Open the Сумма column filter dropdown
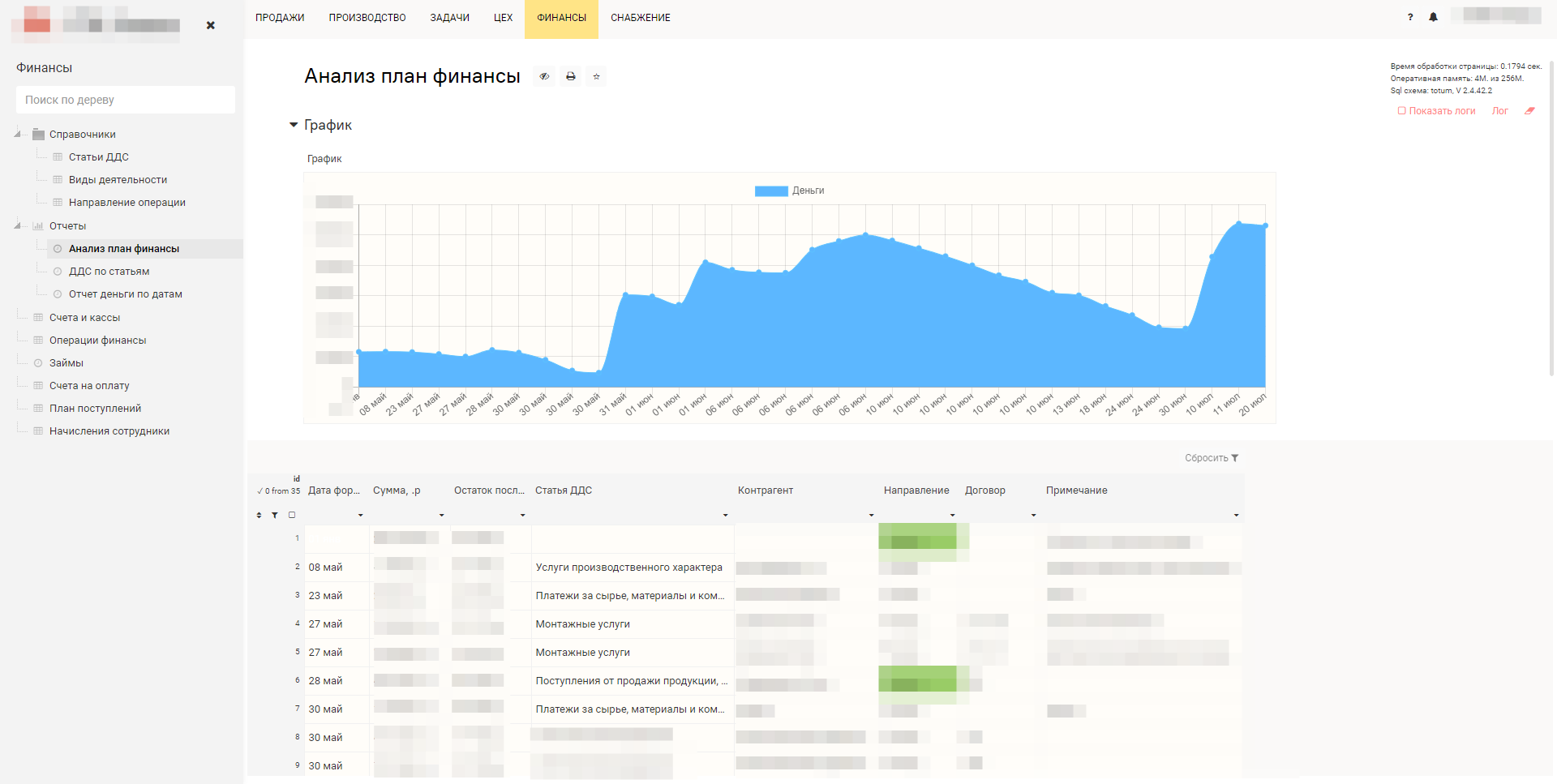Image resolution: width=1557 pixels, height=784 pixels. pyautogui.click(x=442, y=515)
